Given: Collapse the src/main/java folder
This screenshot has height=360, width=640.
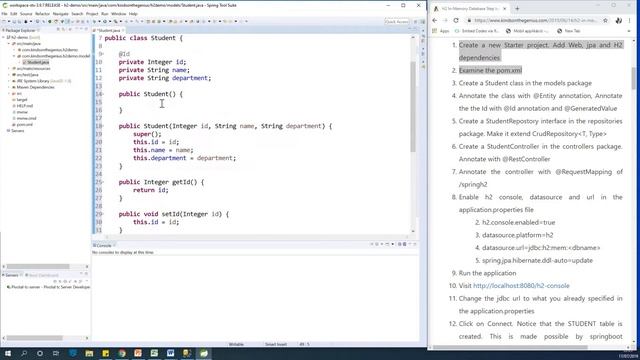Looking at the screenshot, I should click(9, 44).
